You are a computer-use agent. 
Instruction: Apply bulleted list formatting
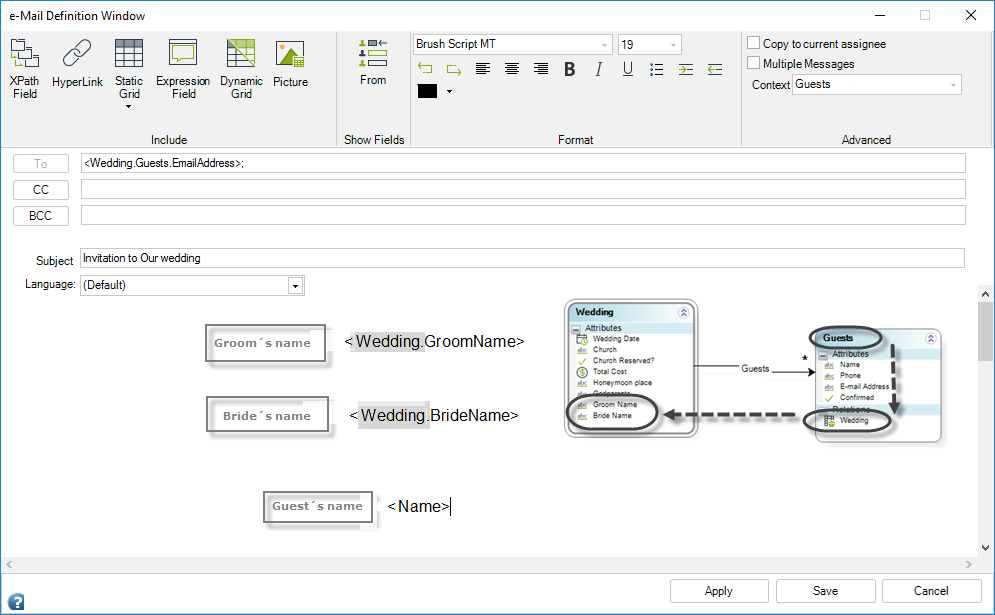[657, 69]
